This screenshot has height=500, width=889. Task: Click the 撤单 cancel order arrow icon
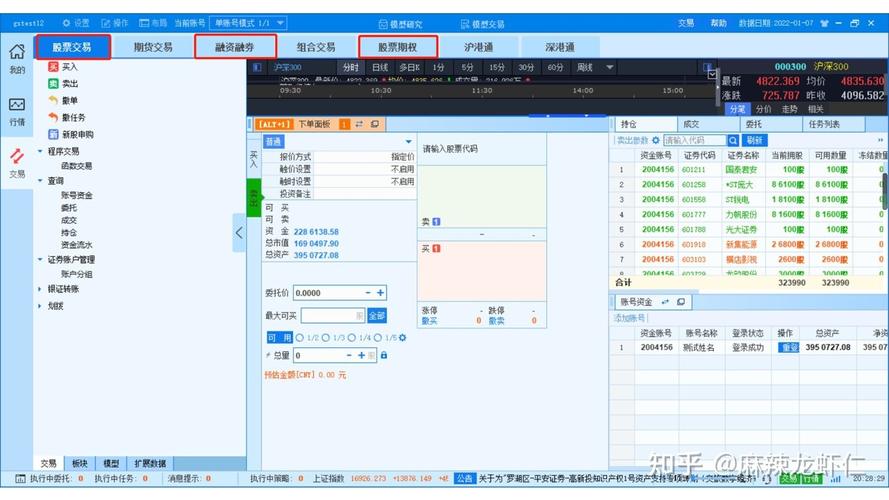pos(53,100)
